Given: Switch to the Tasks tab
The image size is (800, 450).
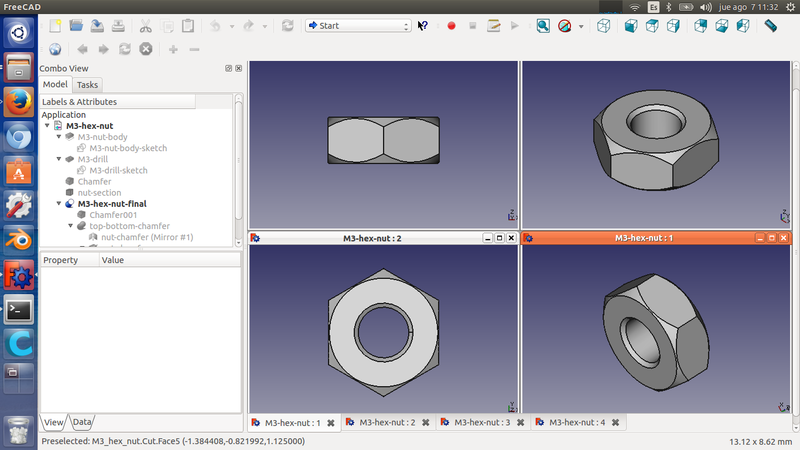Looking at the screenshot, I should tap(87, 85).
